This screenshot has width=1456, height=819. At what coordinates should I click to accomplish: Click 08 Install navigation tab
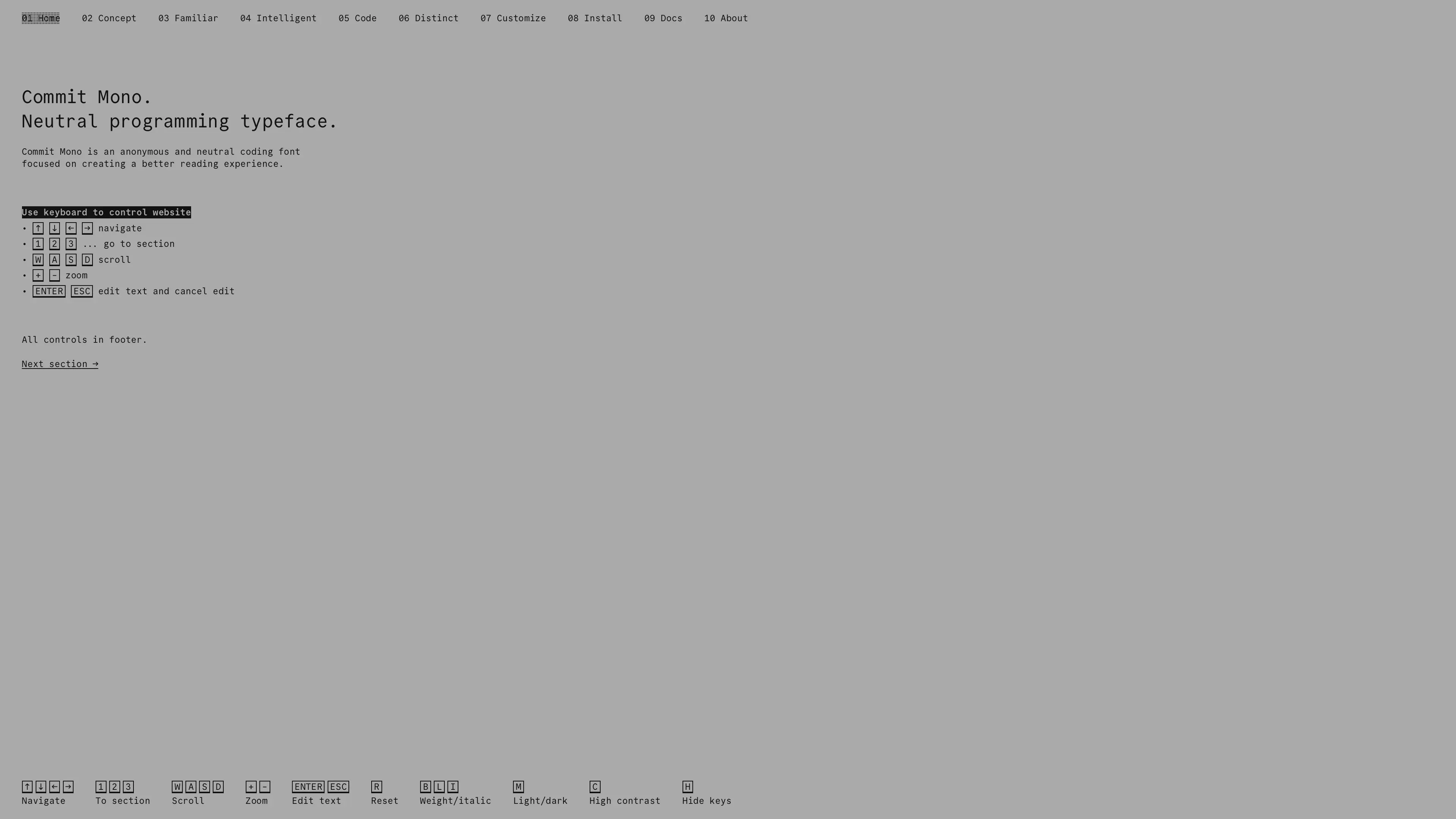tap(595, 18)
